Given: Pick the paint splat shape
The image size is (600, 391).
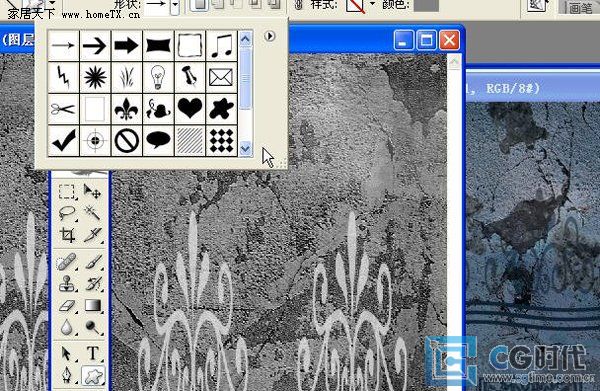Looking at the screenshot, I should [x=222, y=109].
